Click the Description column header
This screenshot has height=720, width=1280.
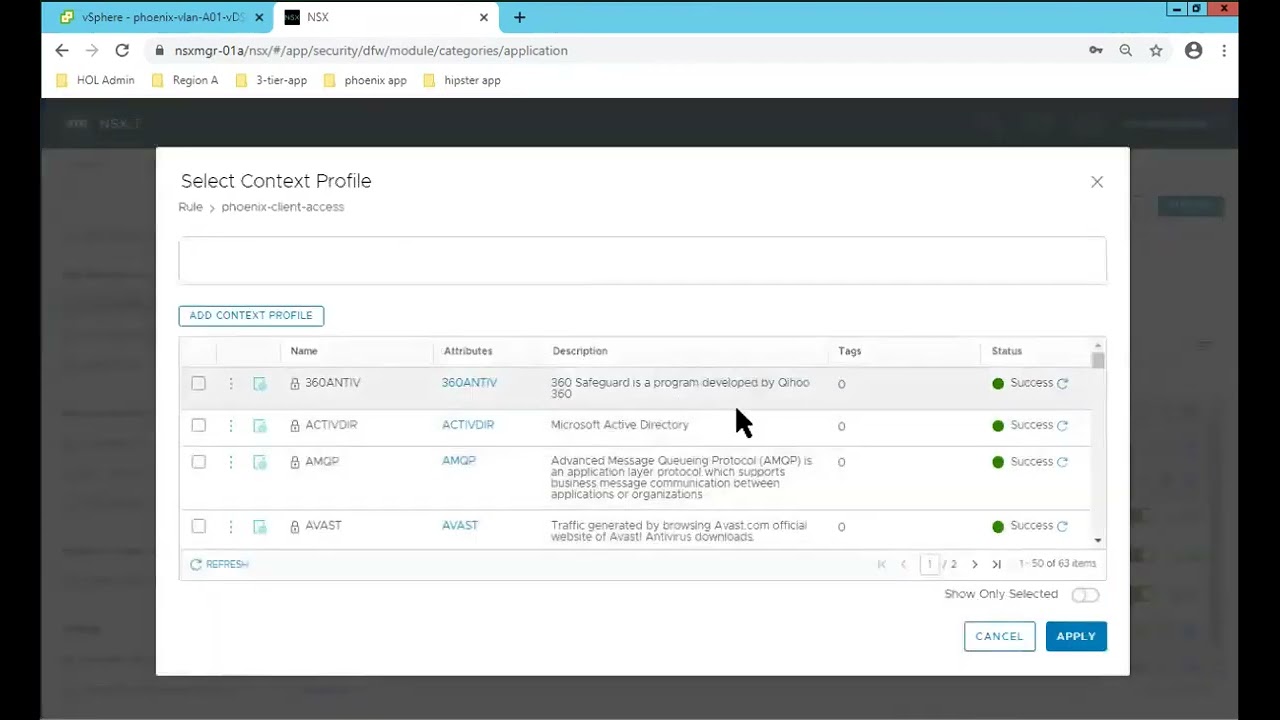click(x=580, y=351)
